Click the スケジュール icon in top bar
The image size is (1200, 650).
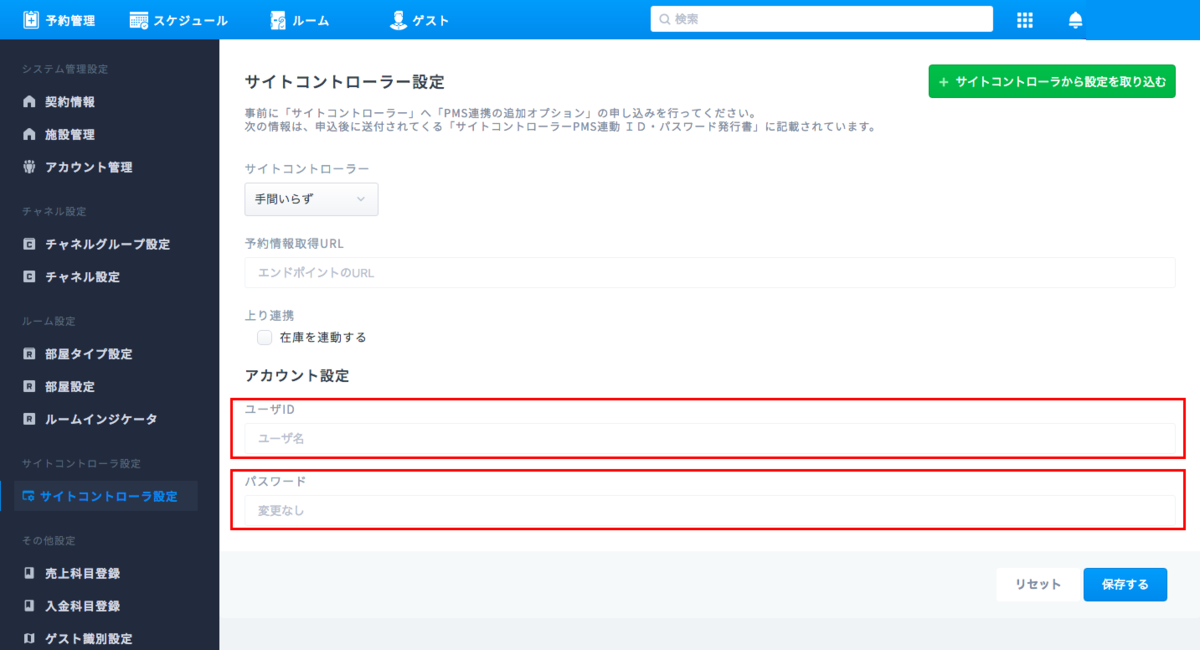point(139,20)
